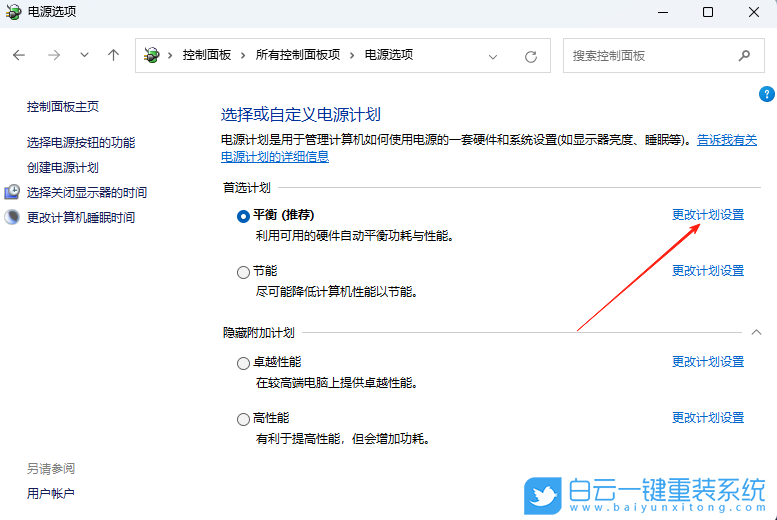Click the window title bar power icon
The image size is (777, 520).
coord(13,12)
